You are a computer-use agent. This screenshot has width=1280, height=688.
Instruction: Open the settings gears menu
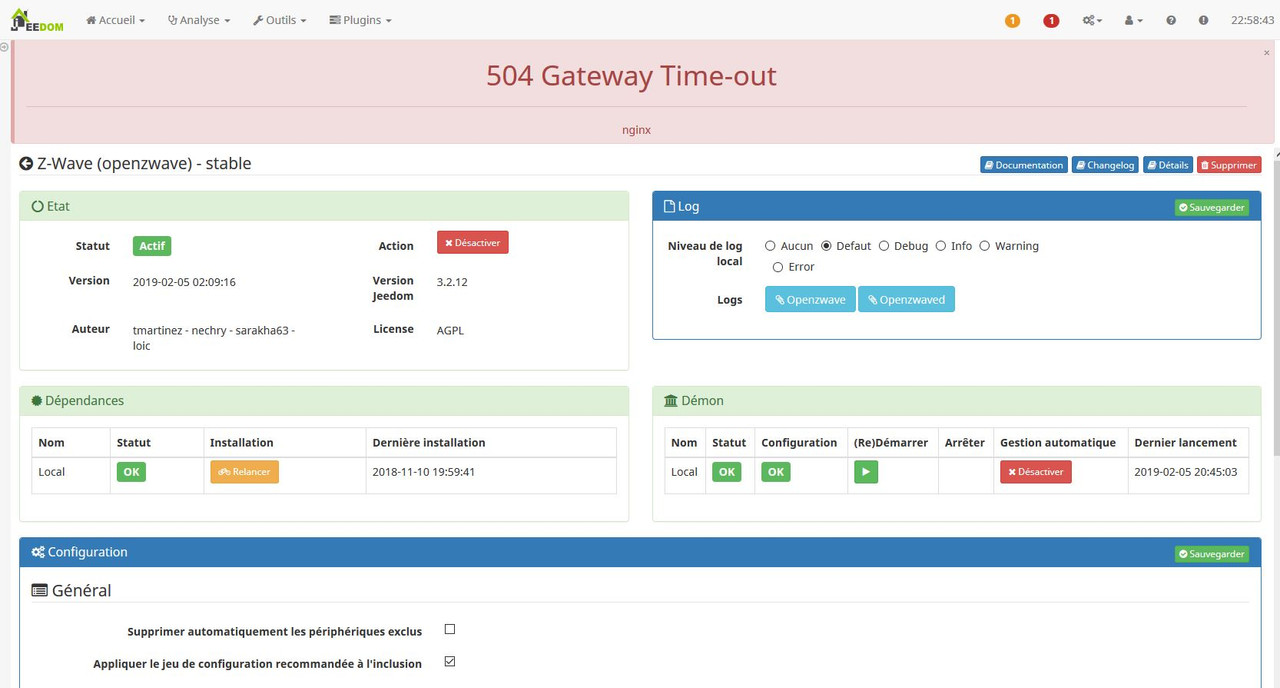[1092, 20]
